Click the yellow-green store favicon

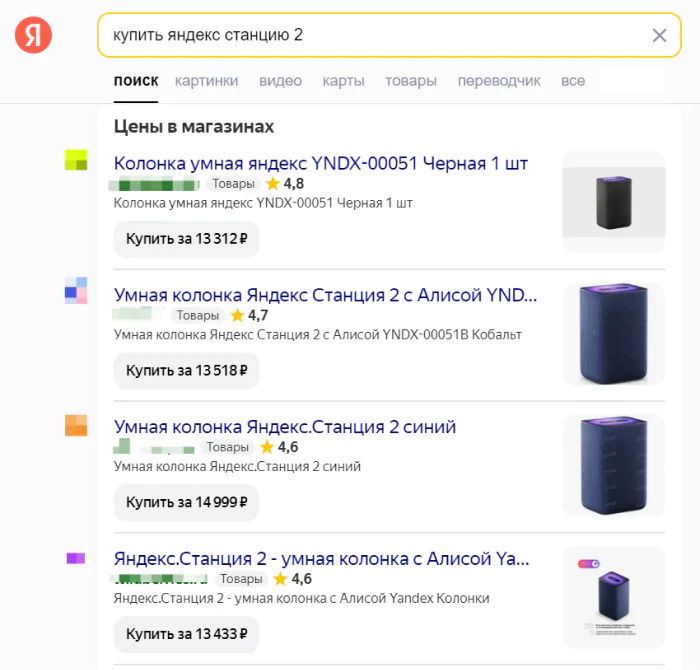tap(76, 160)
